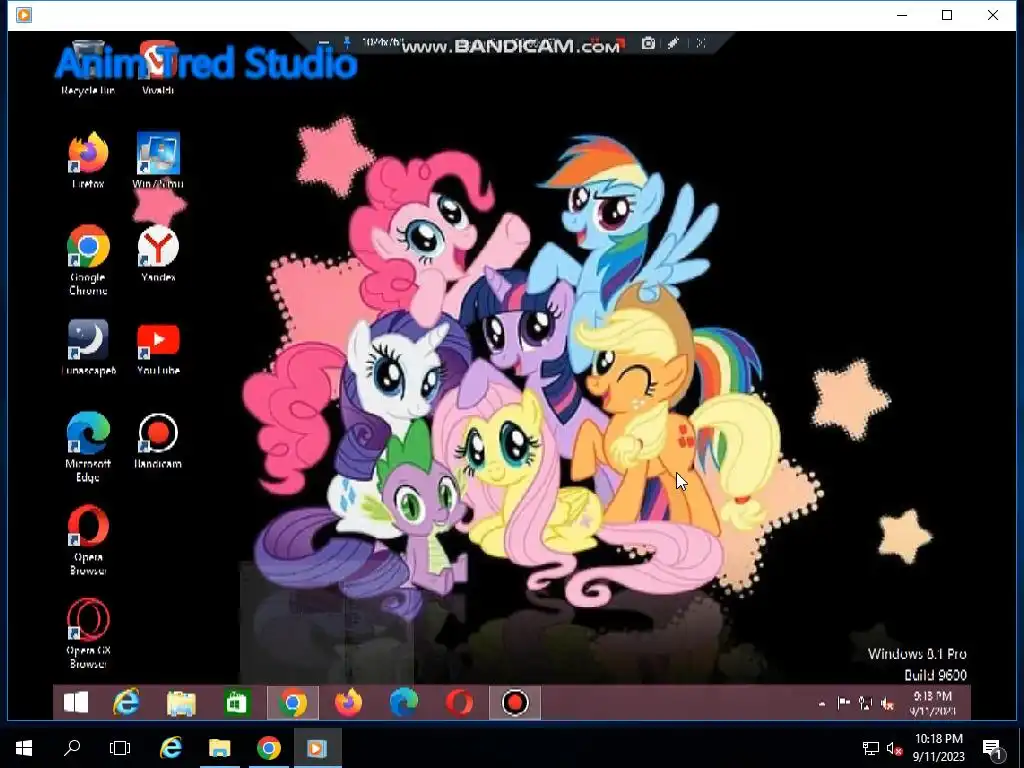Open the notification center with badge 1
This screenshot has height=768, width=1024.
[x=993, y=749]
